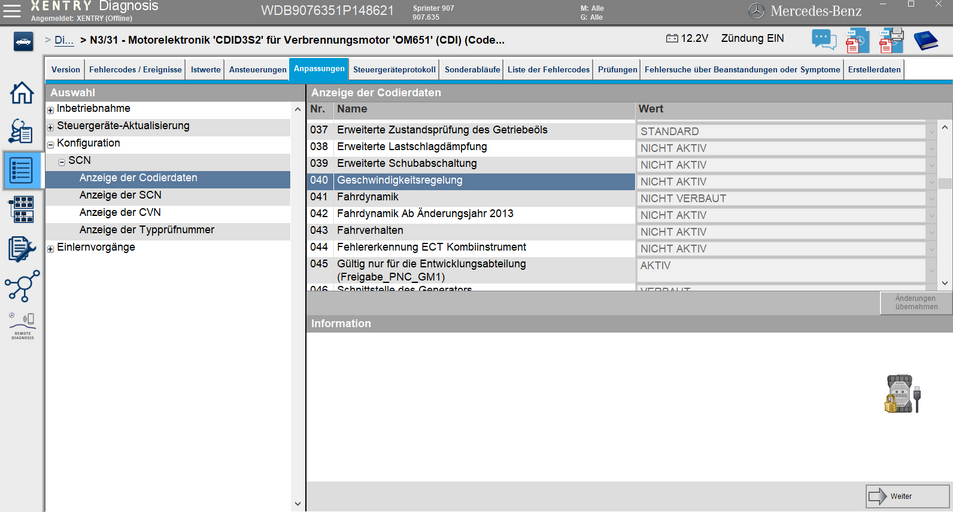Open the chat feedback bubble icon

click(x=824, y=40)
